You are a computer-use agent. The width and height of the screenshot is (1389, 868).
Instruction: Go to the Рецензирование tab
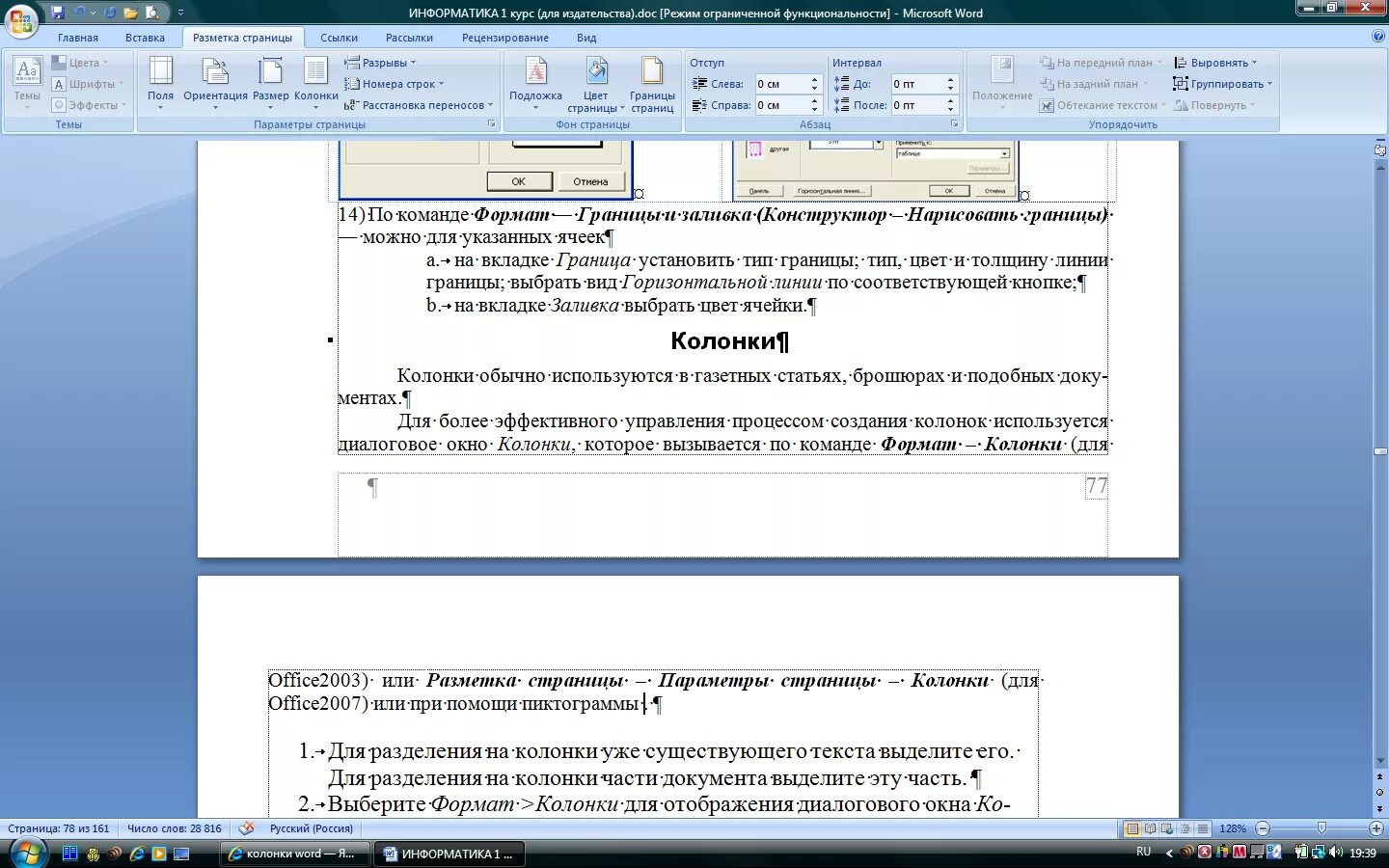pyautogui.click(x=504, y=38)
